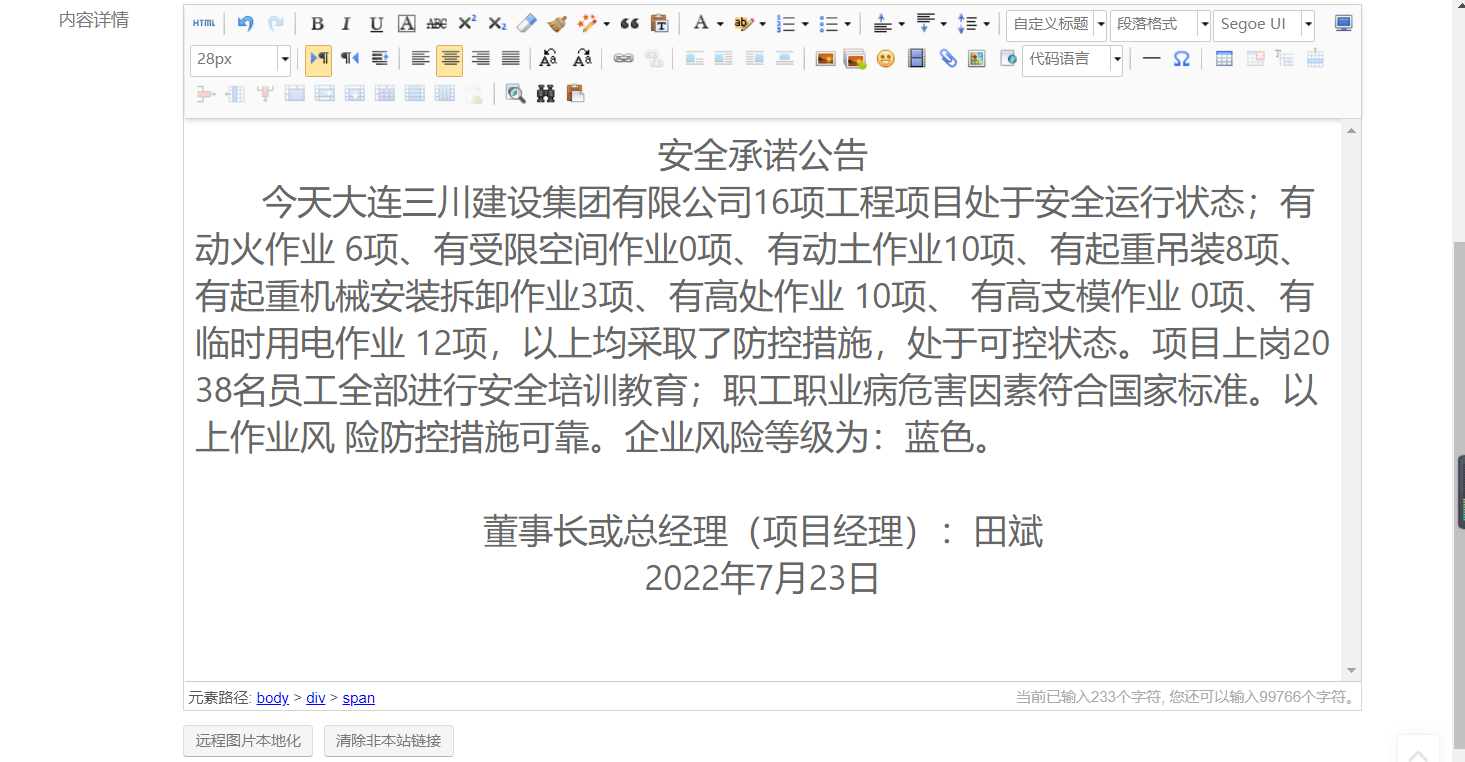
Task: Activate the format painter brush
Action: click(556, 24)
